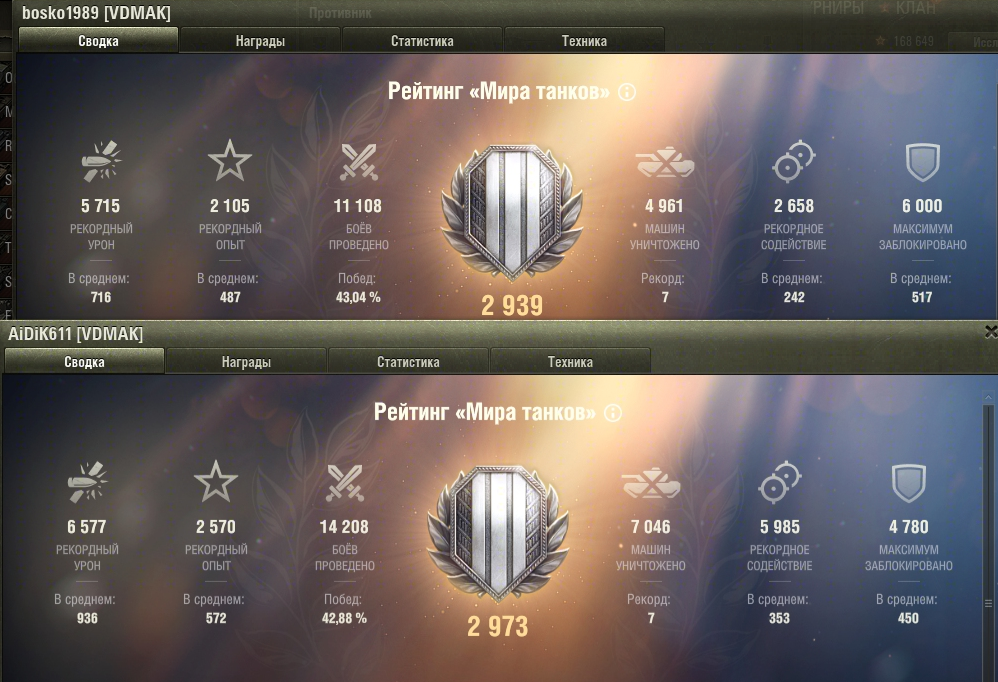Switch to Статистика tab for AiDiK611
The image size is (998, 682).
408,361
